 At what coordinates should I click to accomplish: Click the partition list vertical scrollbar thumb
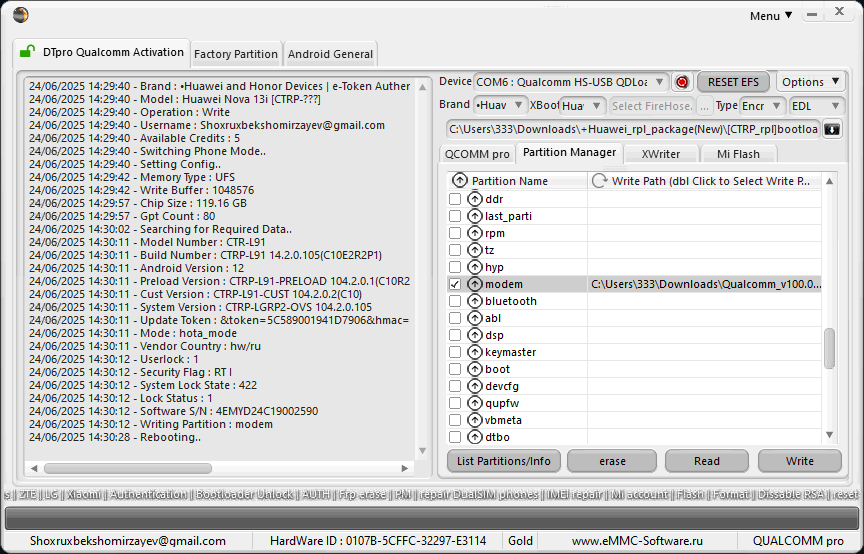click(x=829, y=348)
